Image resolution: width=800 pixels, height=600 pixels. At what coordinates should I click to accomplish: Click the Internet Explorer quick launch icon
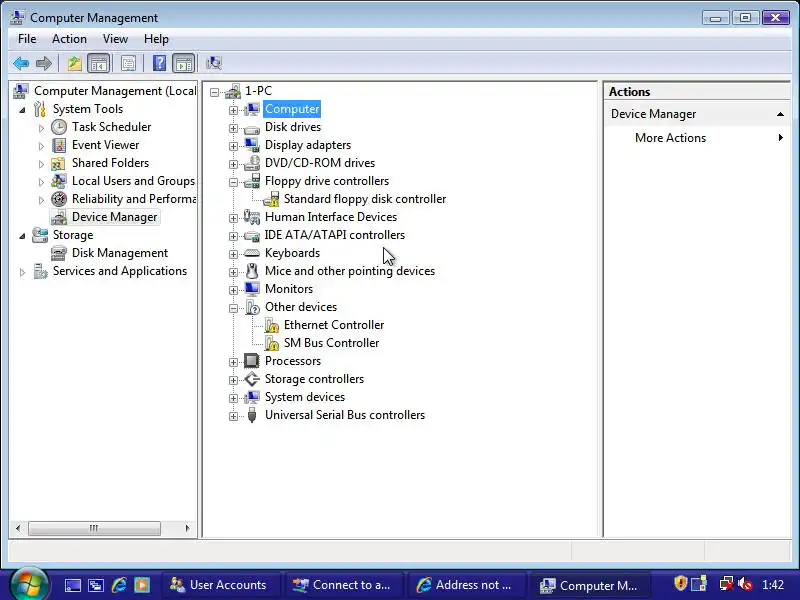[119, 585]
